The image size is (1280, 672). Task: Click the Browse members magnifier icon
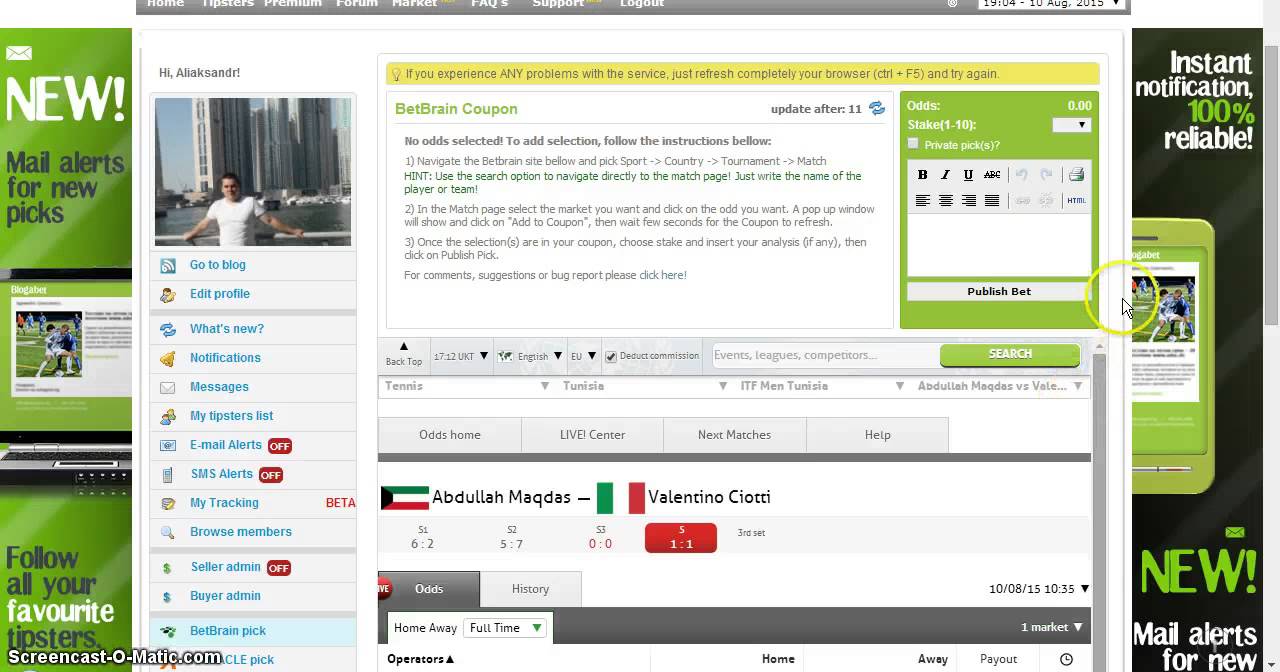pos(168,533)
